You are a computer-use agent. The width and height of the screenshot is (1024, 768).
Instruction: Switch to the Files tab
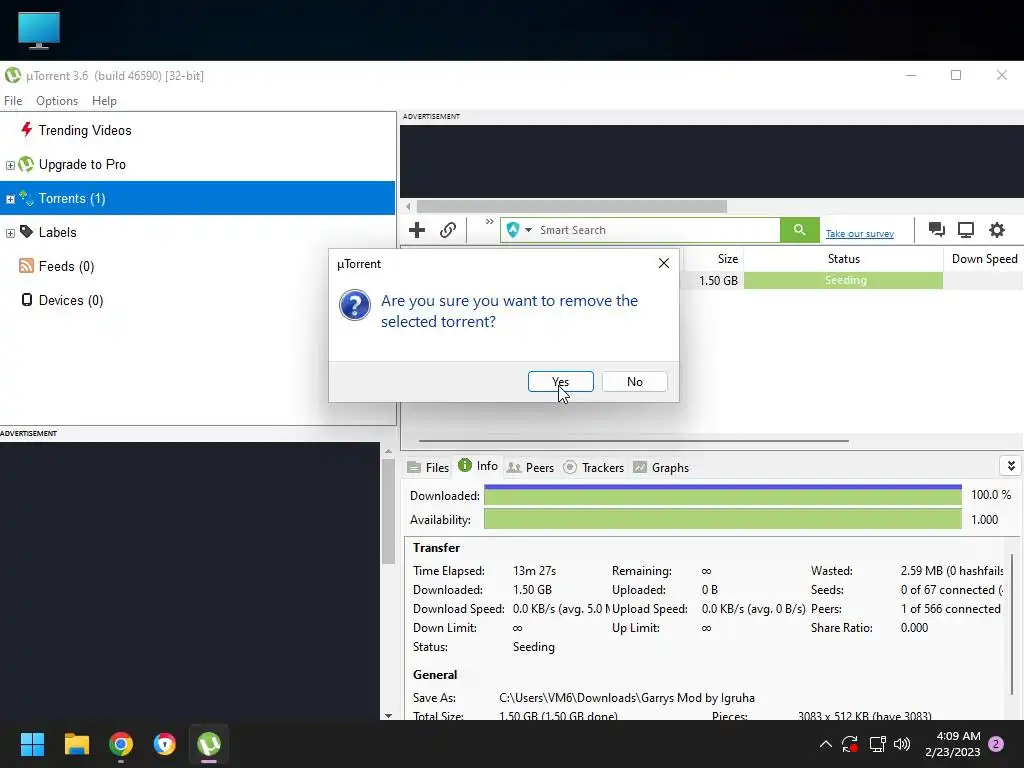428,468
